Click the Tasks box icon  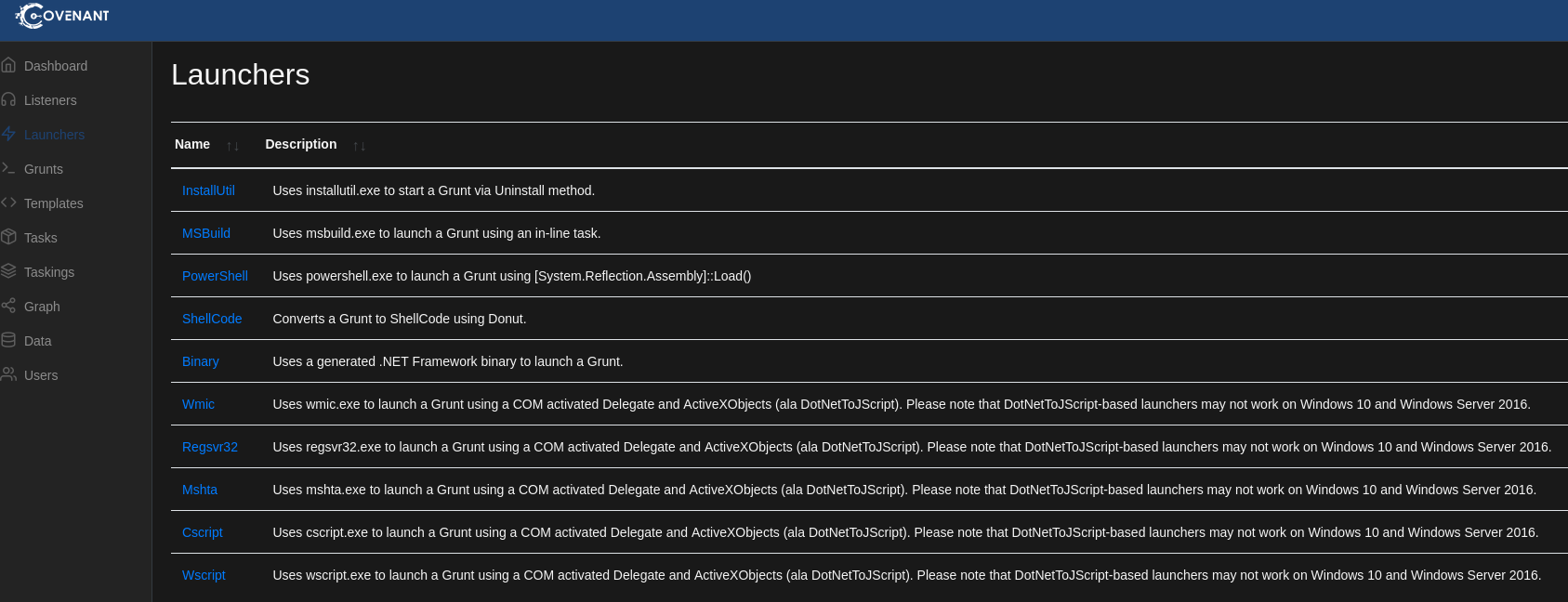[x=9, y=237]
